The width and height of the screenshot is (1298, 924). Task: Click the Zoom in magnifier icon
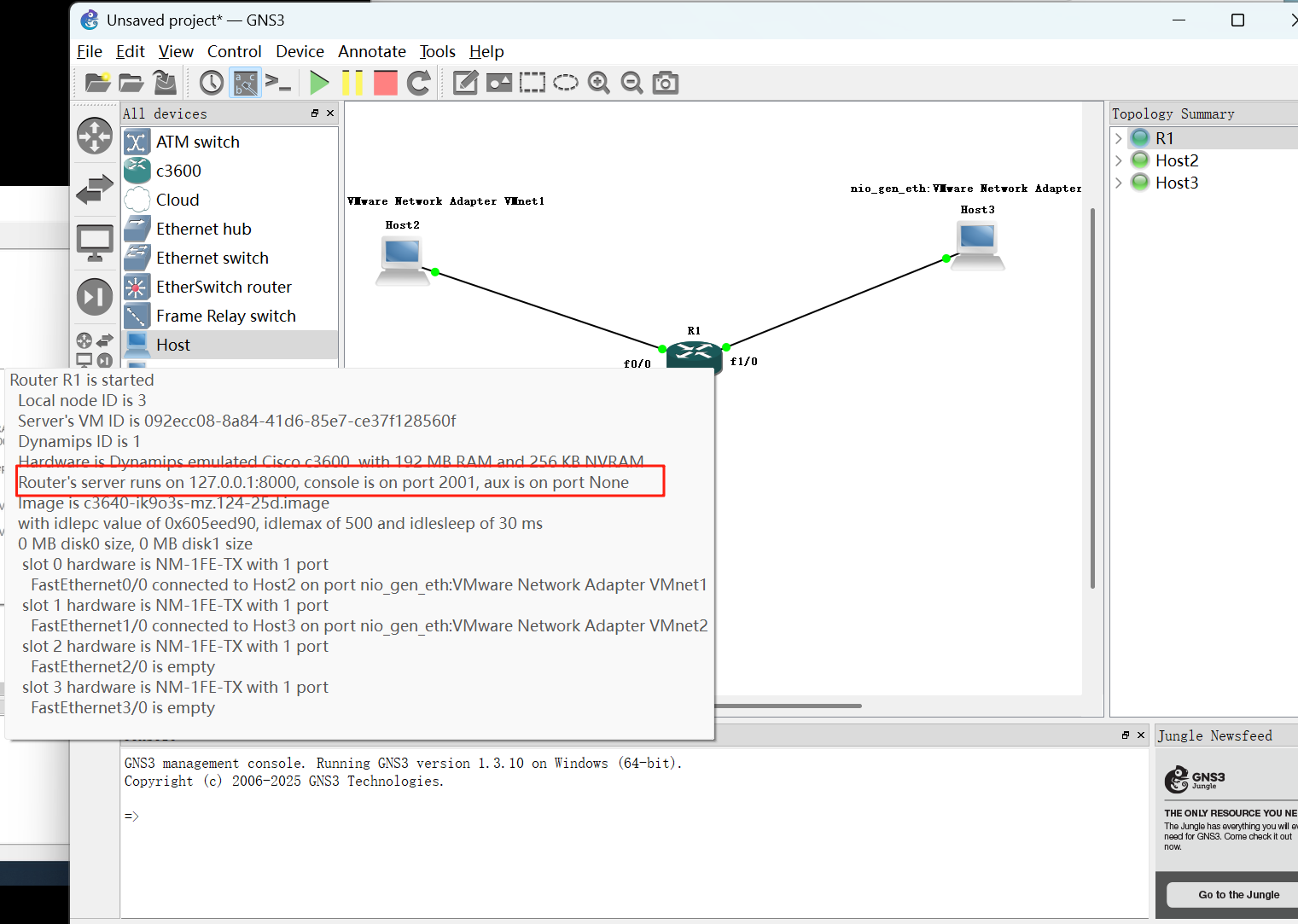tap(599, 83)
